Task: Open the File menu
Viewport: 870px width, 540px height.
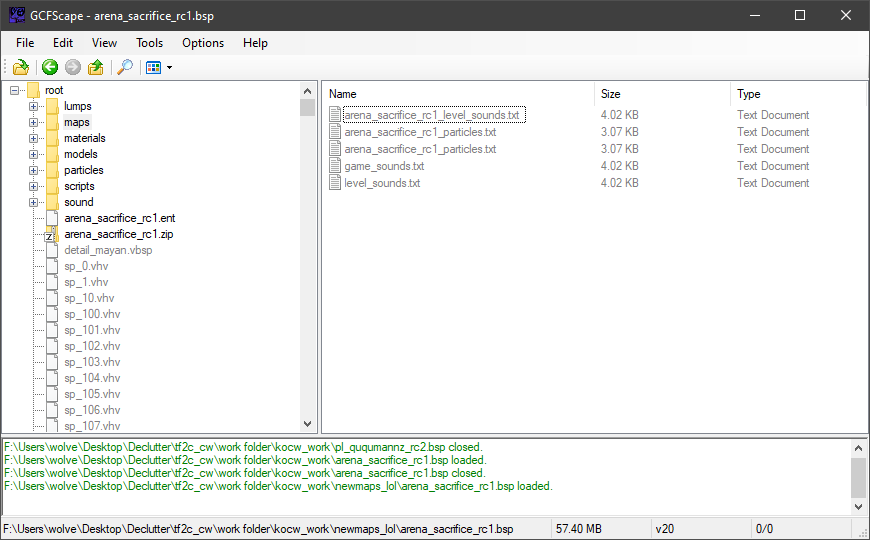Action: (25, 43)
